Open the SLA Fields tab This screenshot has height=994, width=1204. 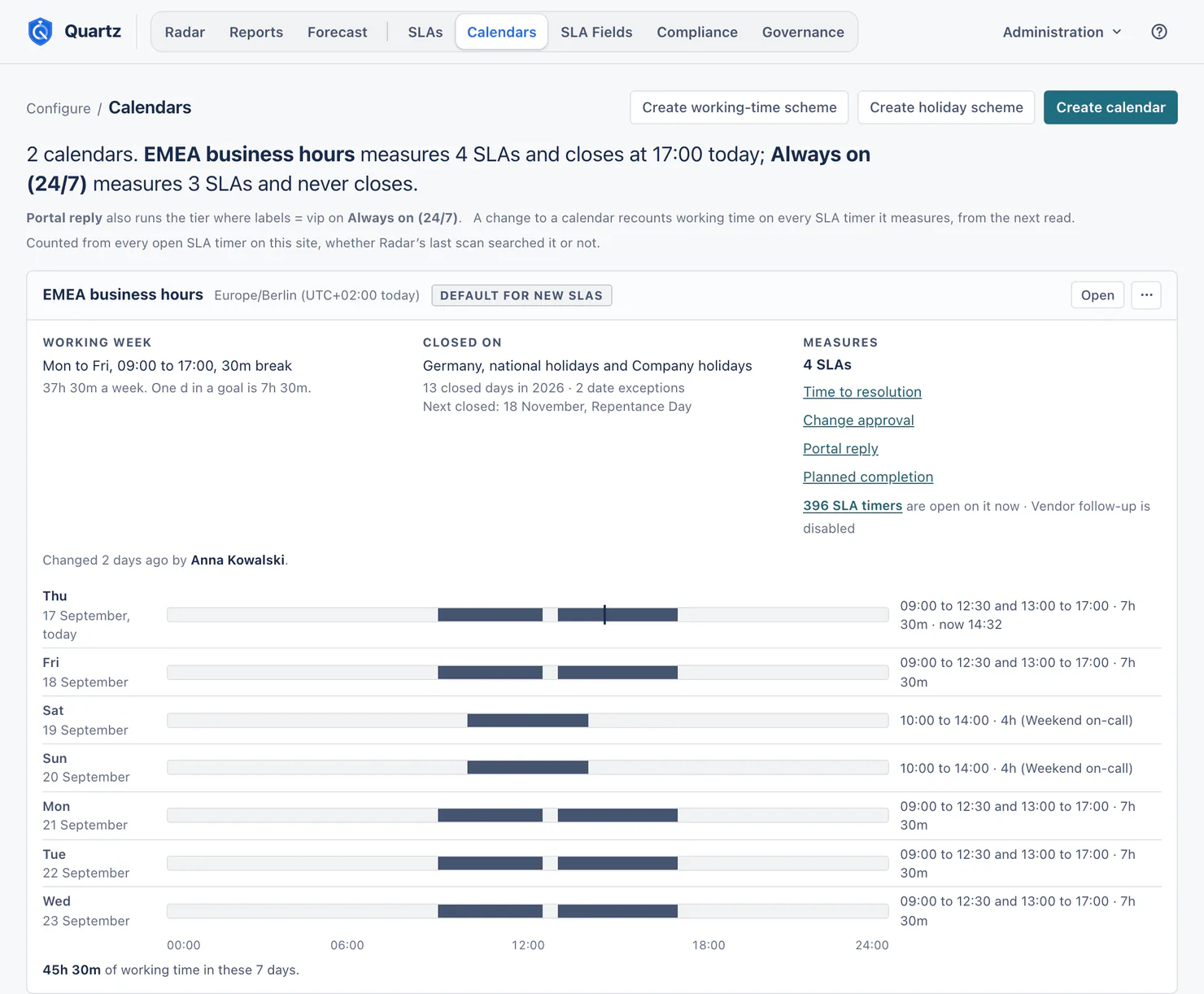pos(596,32)
